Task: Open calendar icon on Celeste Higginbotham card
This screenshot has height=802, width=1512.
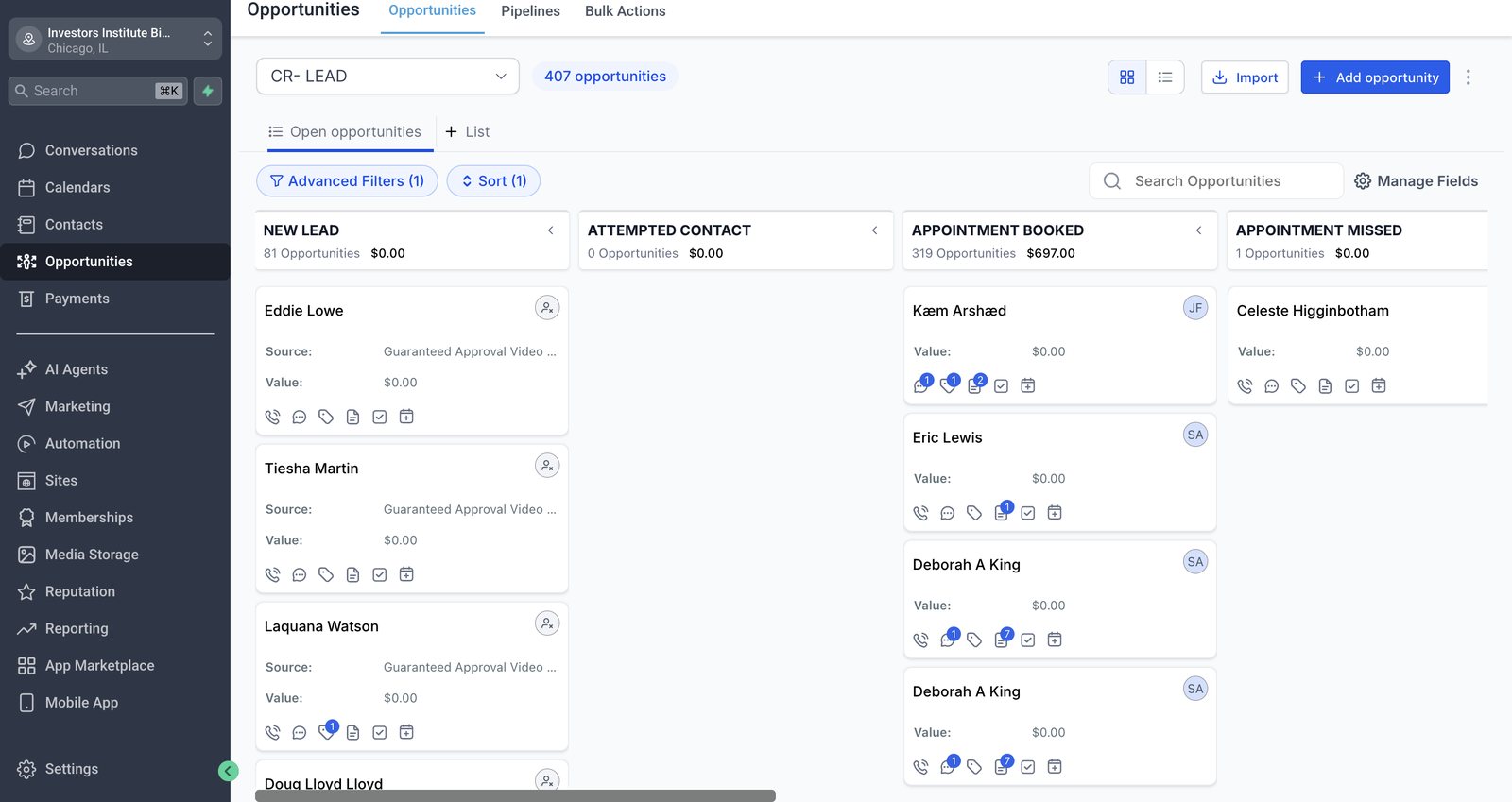Action: [1379, 385]
